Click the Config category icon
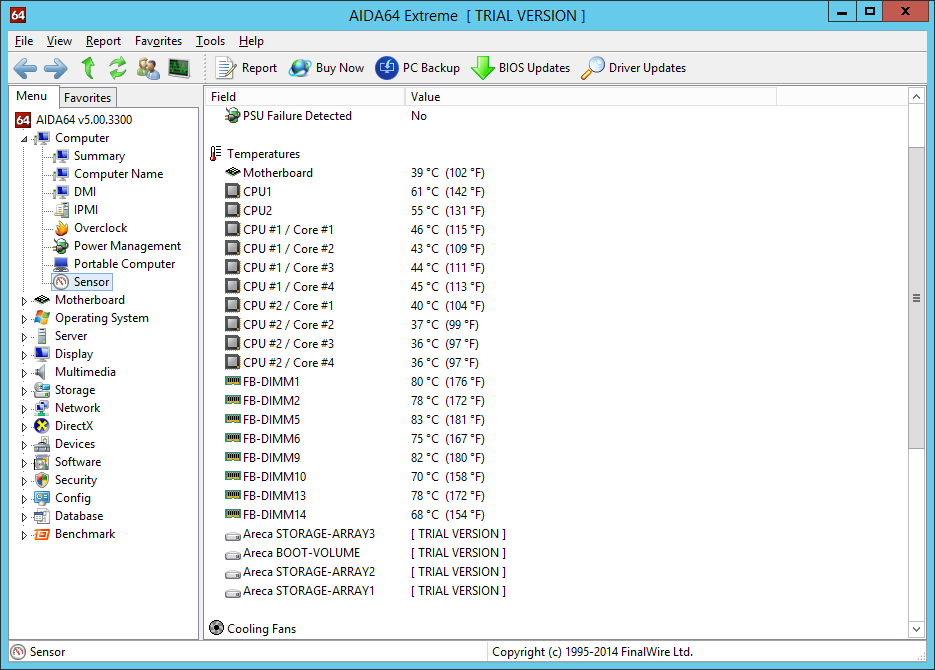Image resolution: width=935 pixels, height=670 pixels. (x=42, y=498)
